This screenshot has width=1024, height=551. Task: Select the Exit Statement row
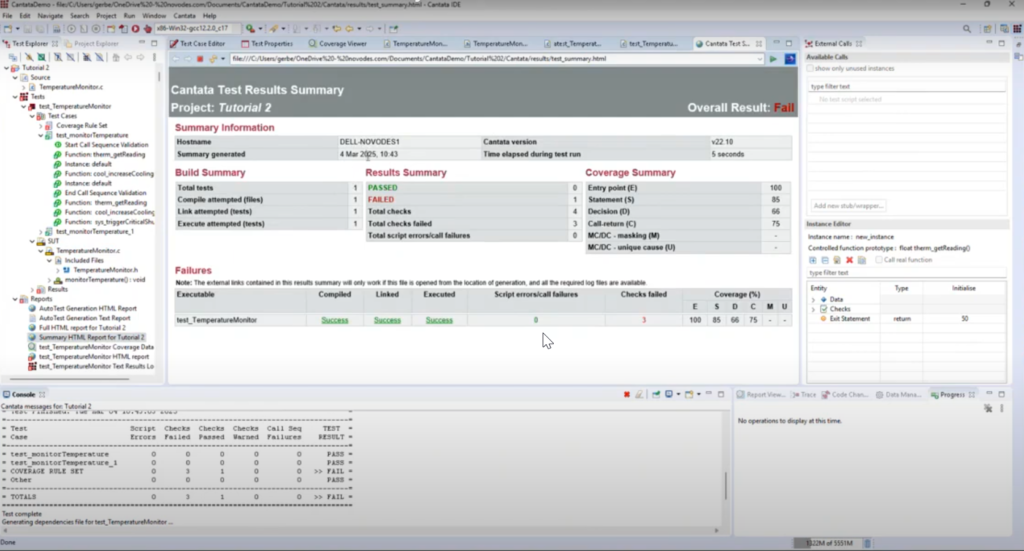pos(908,319)
